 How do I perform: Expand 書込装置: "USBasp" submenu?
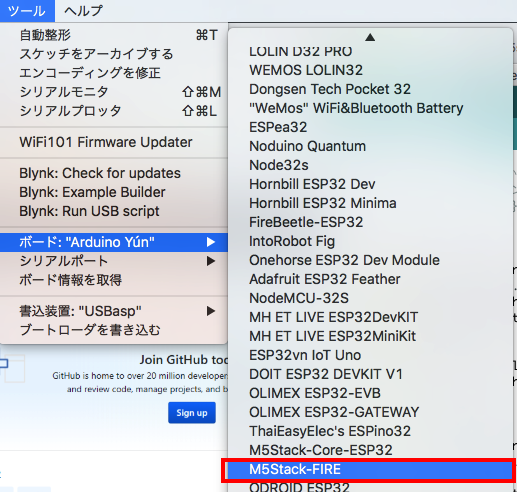point(114,311)
